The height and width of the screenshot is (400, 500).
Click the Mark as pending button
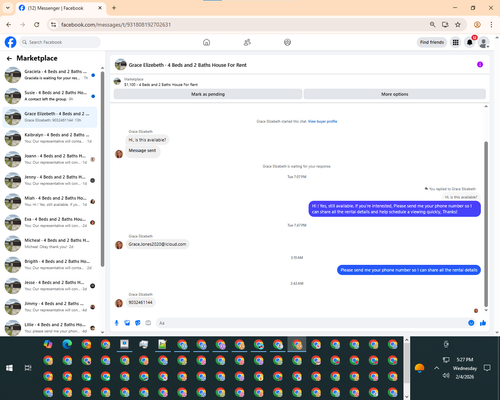tap(208, 94)
